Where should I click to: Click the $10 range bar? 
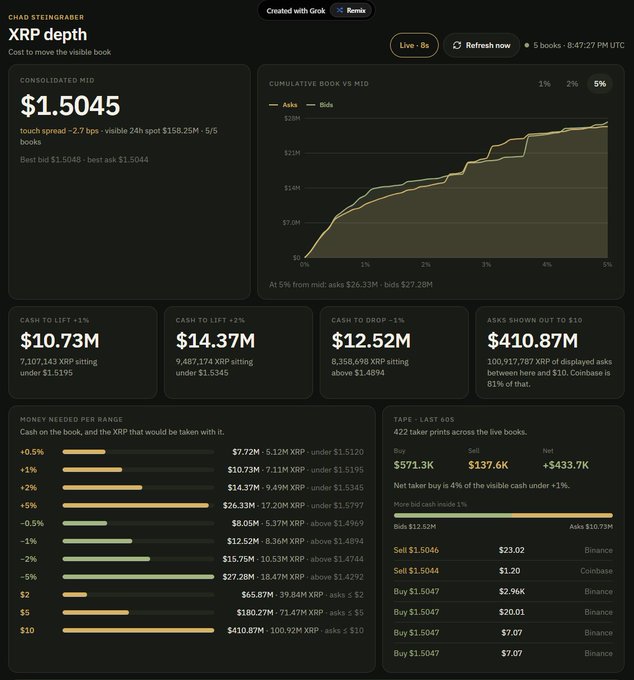[x=138, y=630]
